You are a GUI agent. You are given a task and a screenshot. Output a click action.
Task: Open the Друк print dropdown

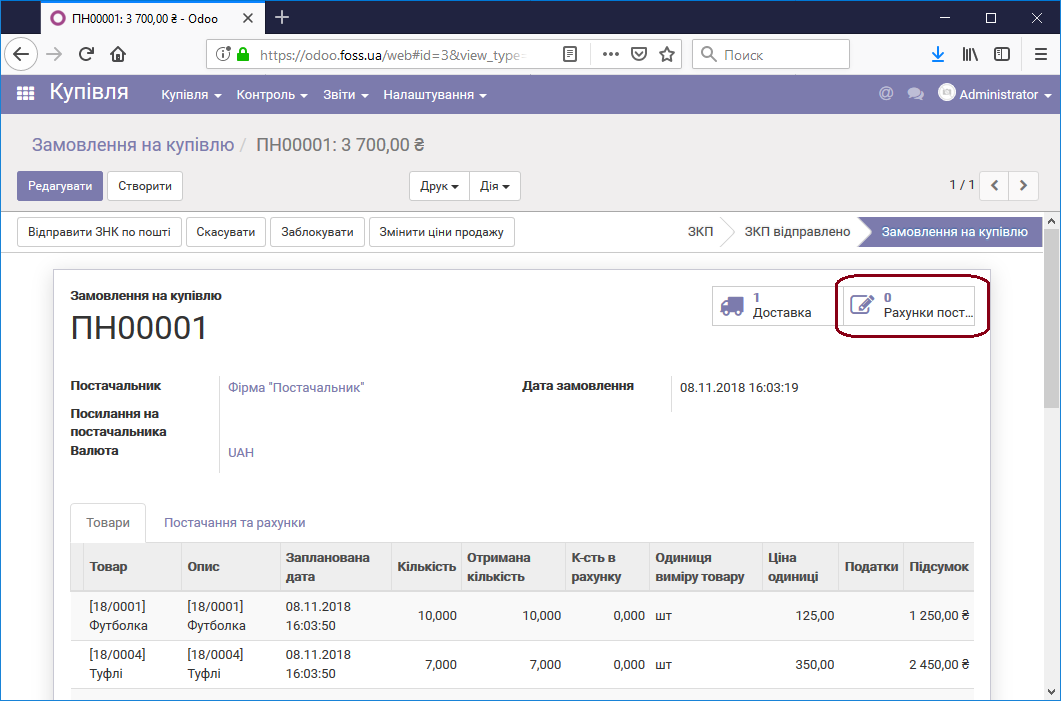pos(439,186)
